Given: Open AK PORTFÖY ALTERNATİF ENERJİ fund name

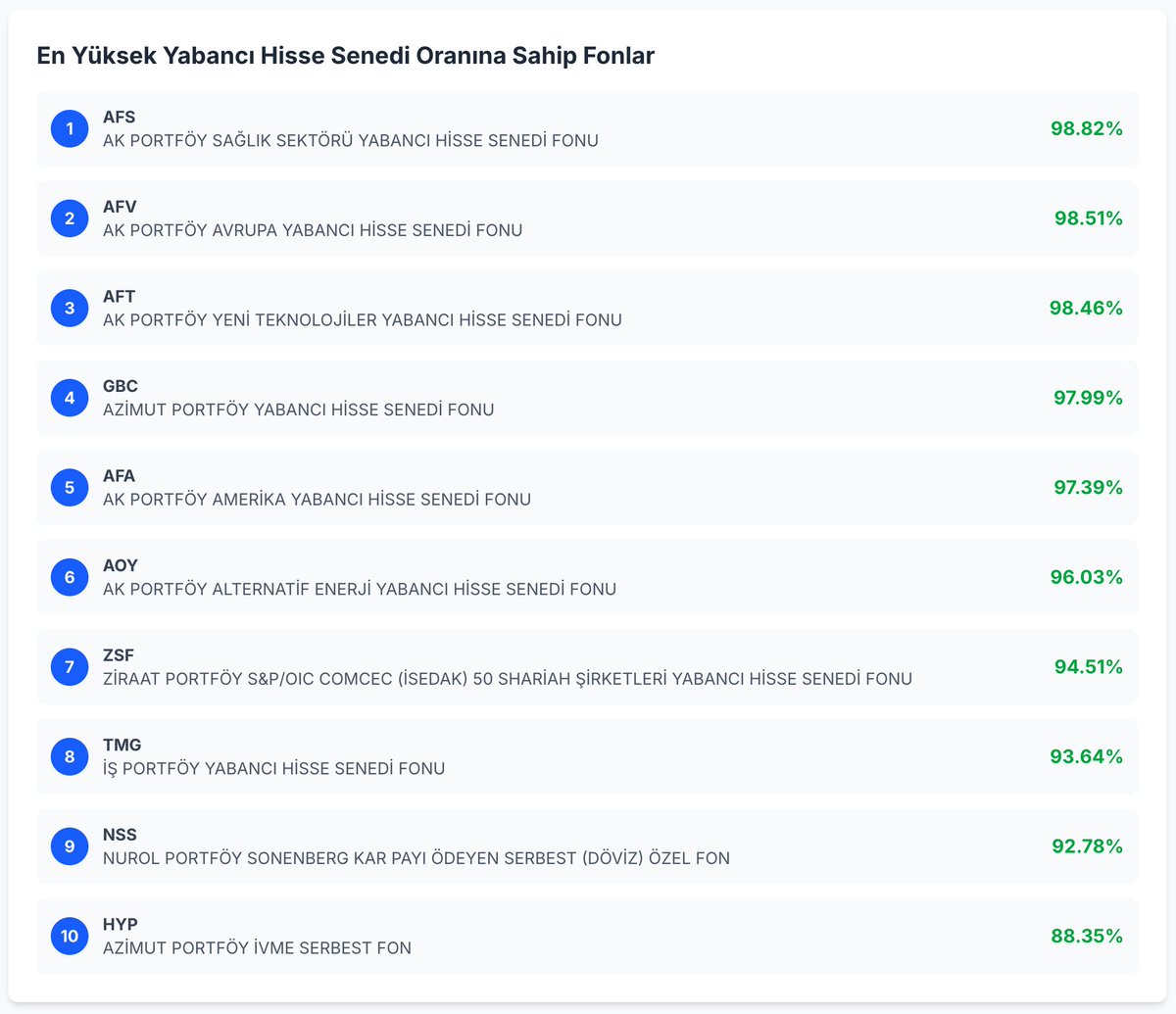Looking at the screenshot, I should coord(360,589).
